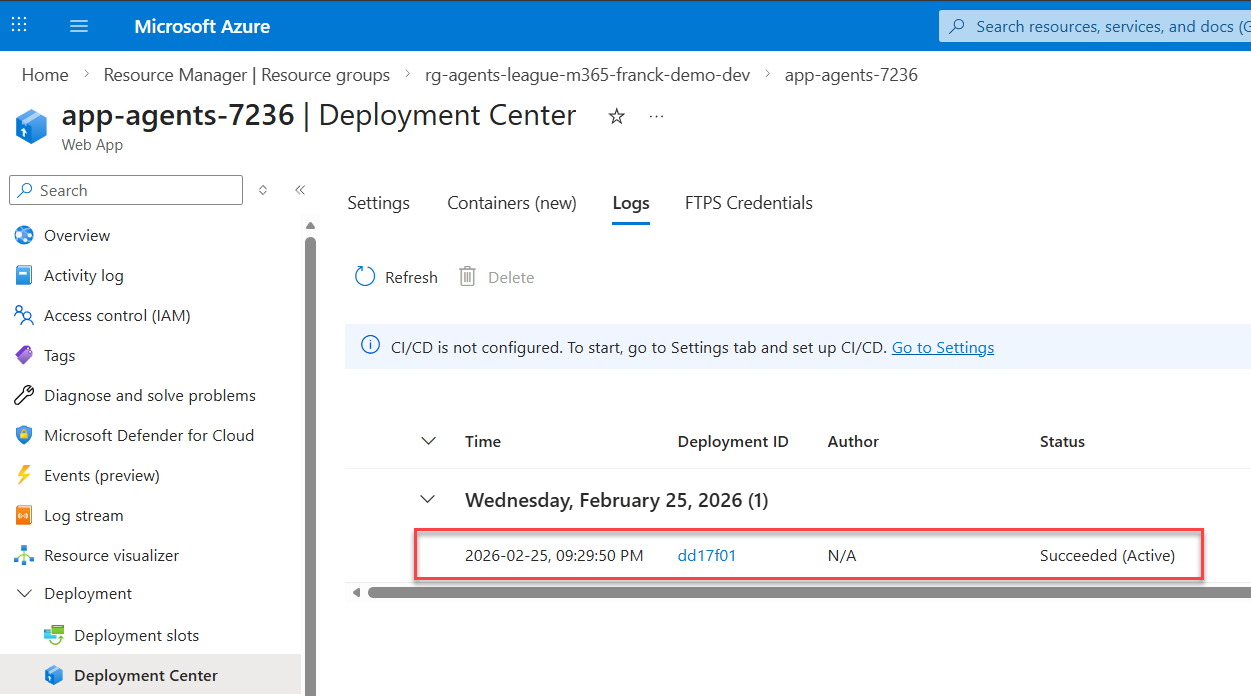Collapse the sidebar with double chevron

click(x=300, y=190)
